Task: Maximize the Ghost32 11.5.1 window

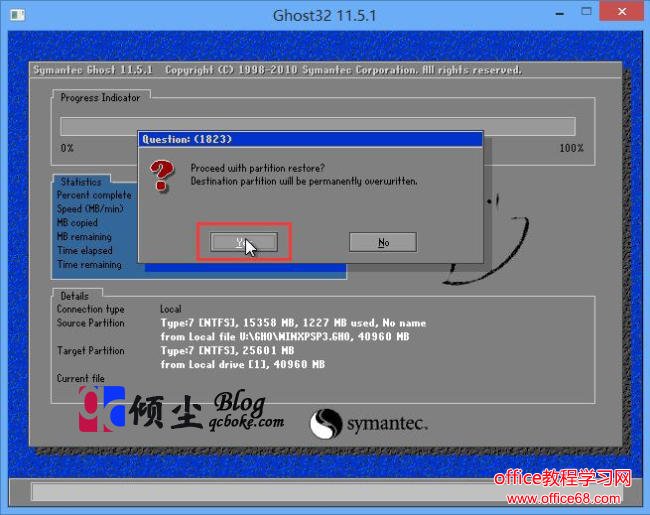Action: click(586, 12)
